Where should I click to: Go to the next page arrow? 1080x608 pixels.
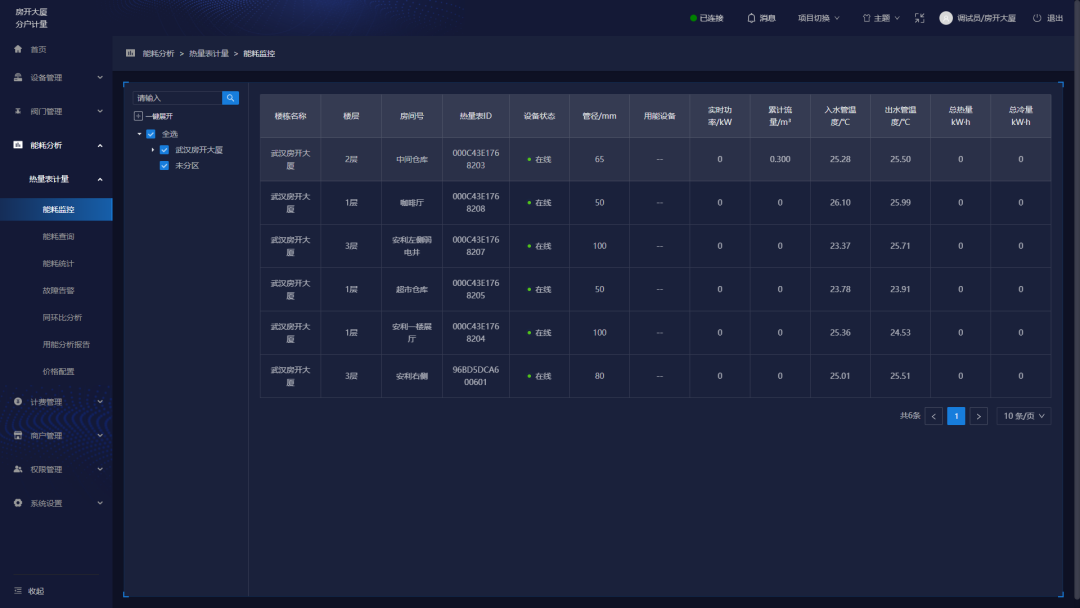[x=979, y=416]
